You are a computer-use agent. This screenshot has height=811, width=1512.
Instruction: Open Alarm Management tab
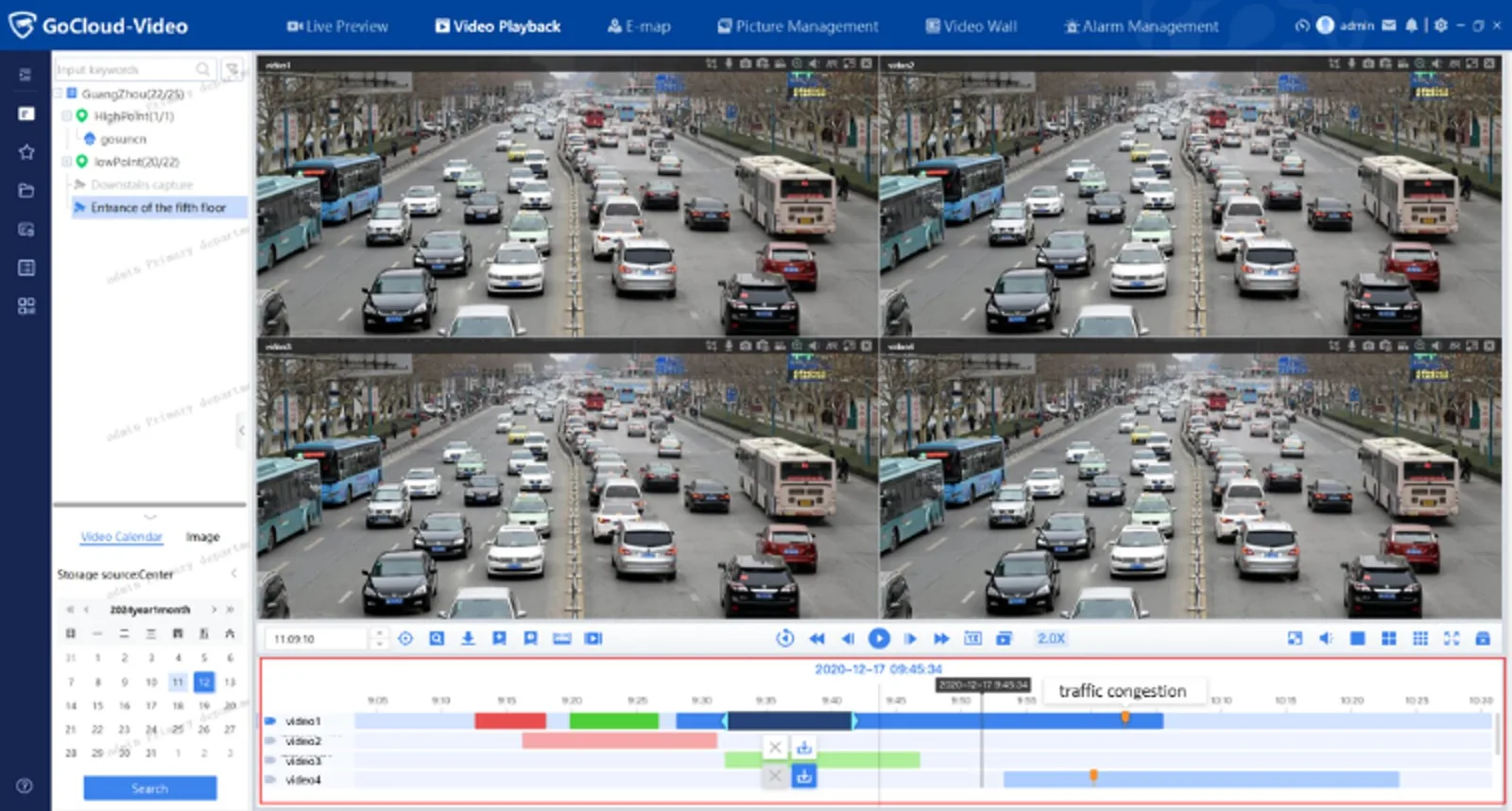pos(1142,26)
